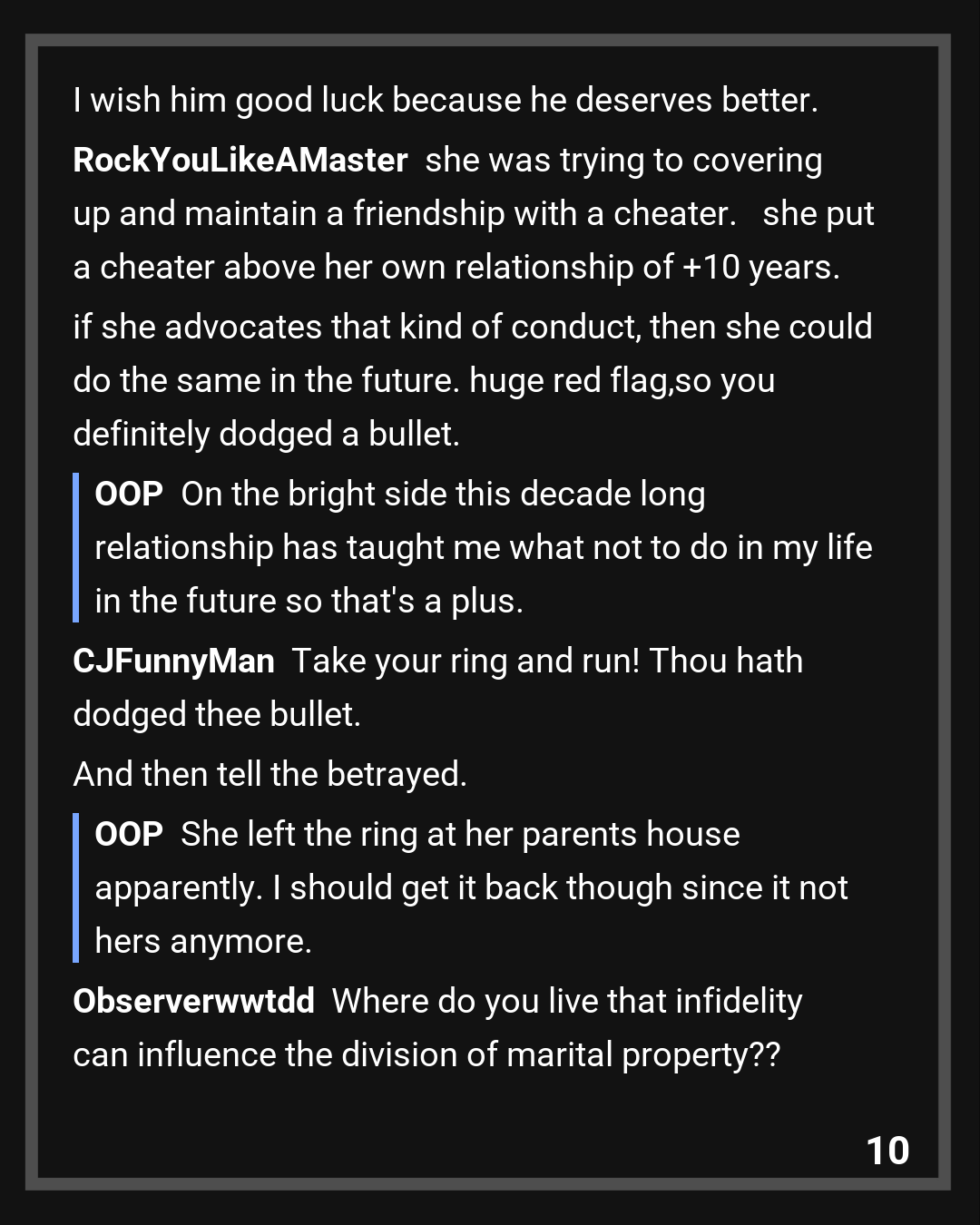Click the line ending 'hers anymore.'
The width and height of the screenshot is (980, 1225).
click(203, 941)
